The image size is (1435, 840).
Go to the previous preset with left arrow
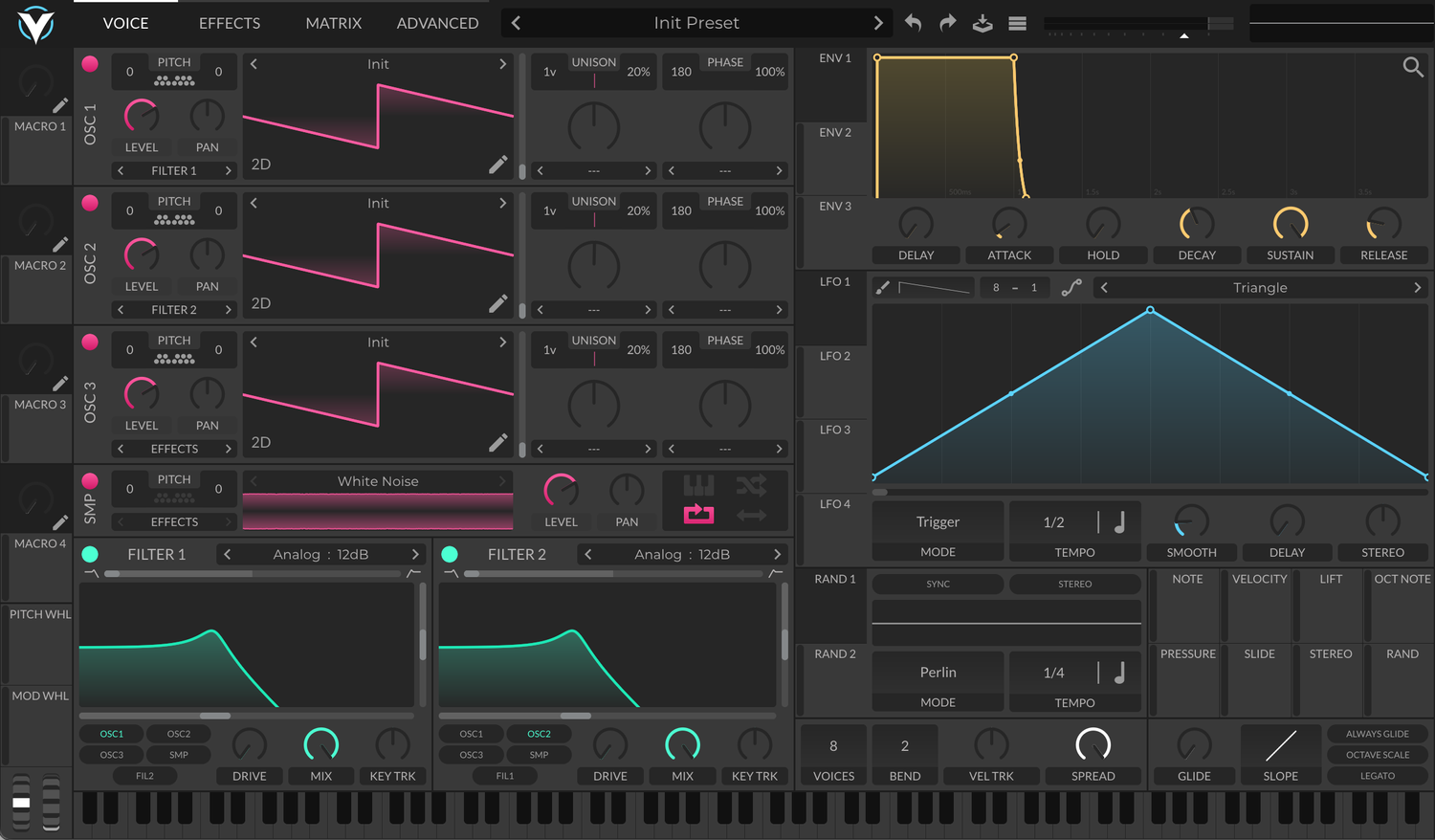point(517,23)
